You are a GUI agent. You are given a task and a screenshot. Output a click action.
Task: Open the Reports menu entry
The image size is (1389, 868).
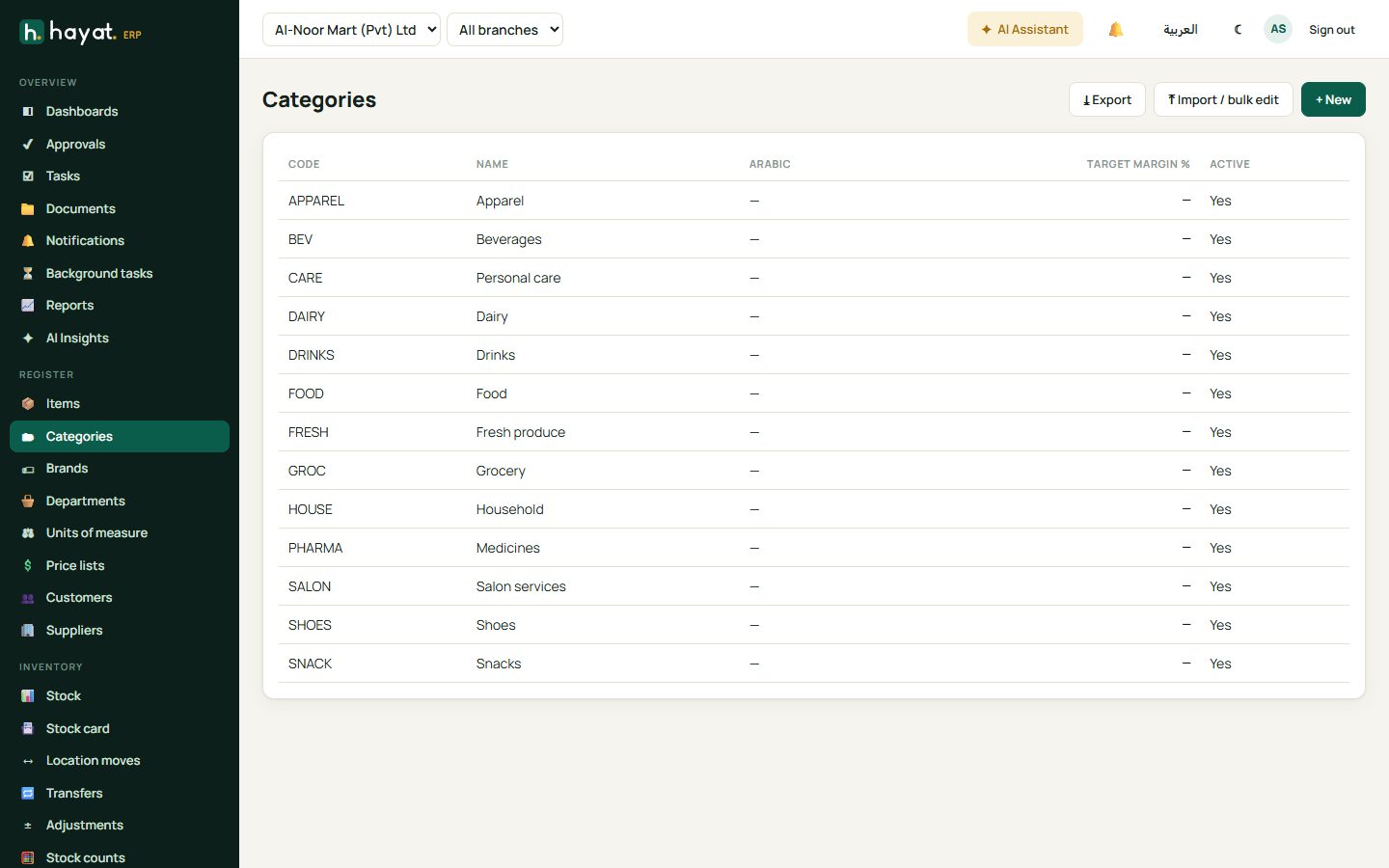pyautogui.click(x=120, y=306)
